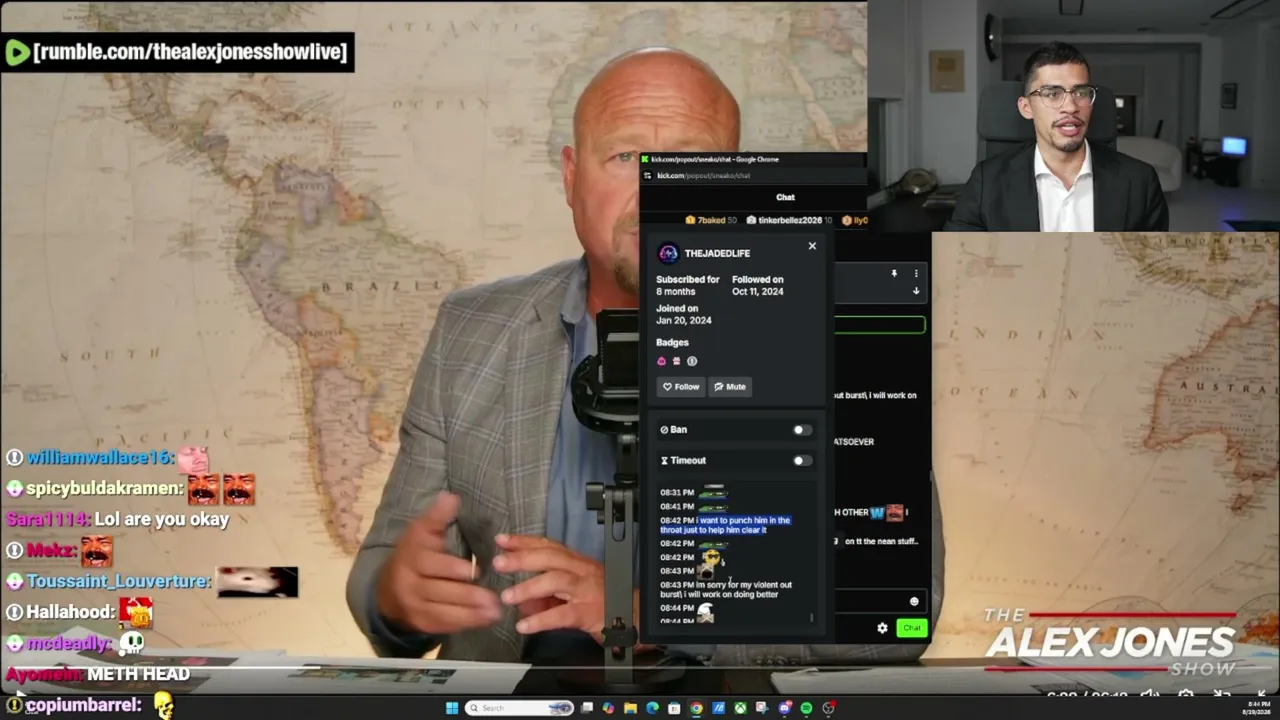Viewport: 1280px width, 720px height.
Task: Click the pin icon on pinned message
Action: coord(895,273)
